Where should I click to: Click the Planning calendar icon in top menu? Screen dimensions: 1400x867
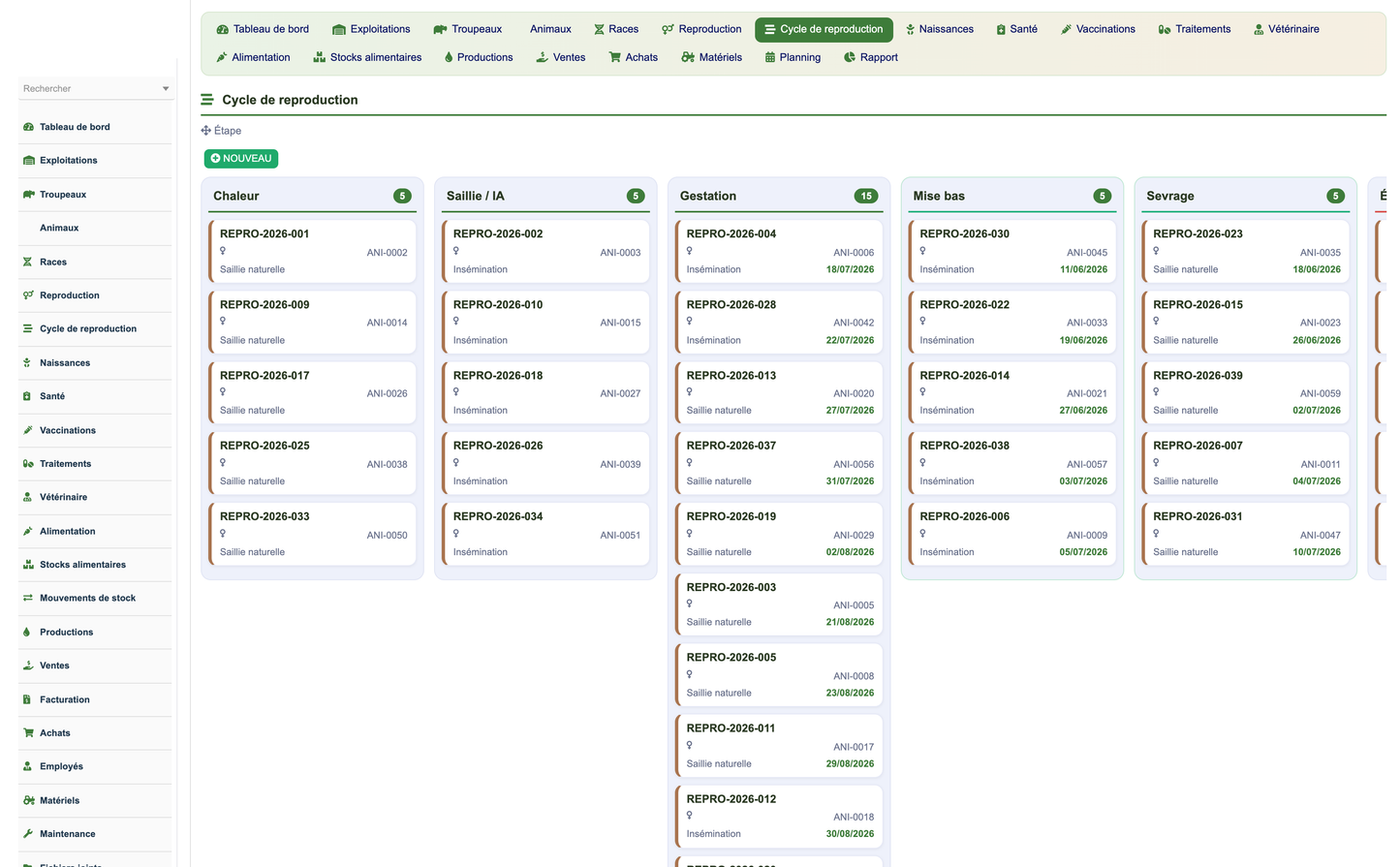[770, 57]
